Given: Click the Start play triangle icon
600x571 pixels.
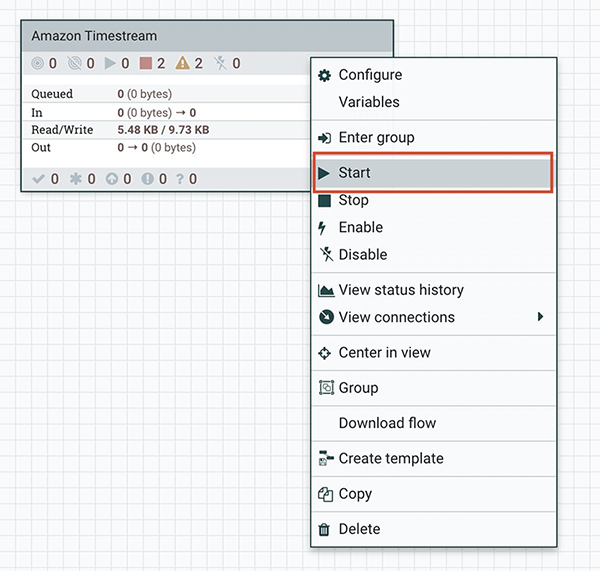Looking at the screenshot, I should (324, 173).
